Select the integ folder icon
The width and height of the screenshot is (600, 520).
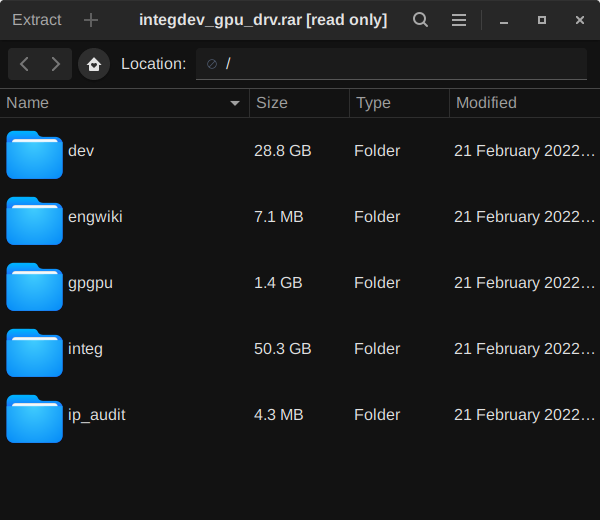[x=35, y=352]
